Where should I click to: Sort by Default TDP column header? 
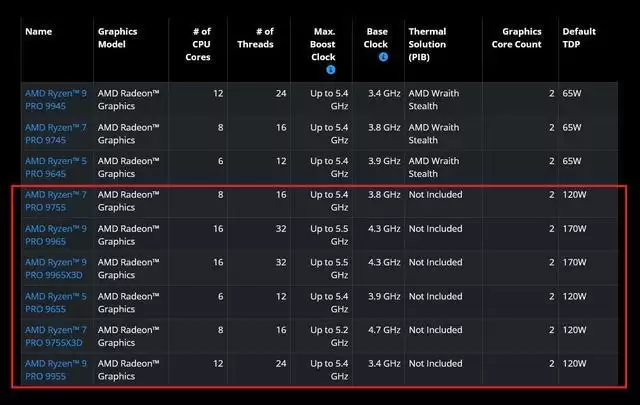click(x=579, y=38)
